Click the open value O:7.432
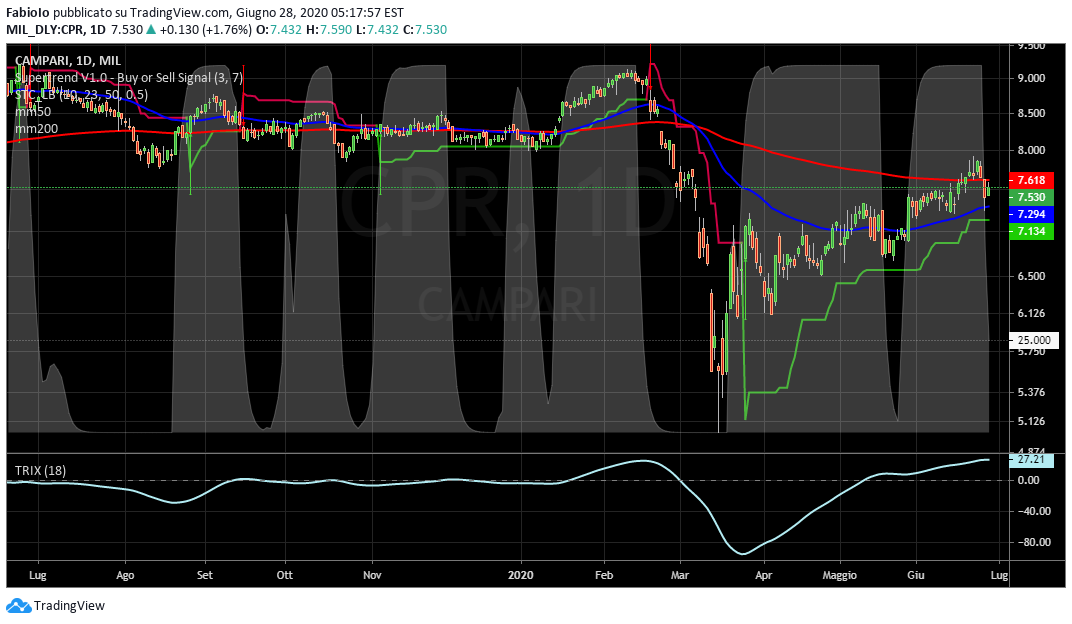 [x=279, y=29]
